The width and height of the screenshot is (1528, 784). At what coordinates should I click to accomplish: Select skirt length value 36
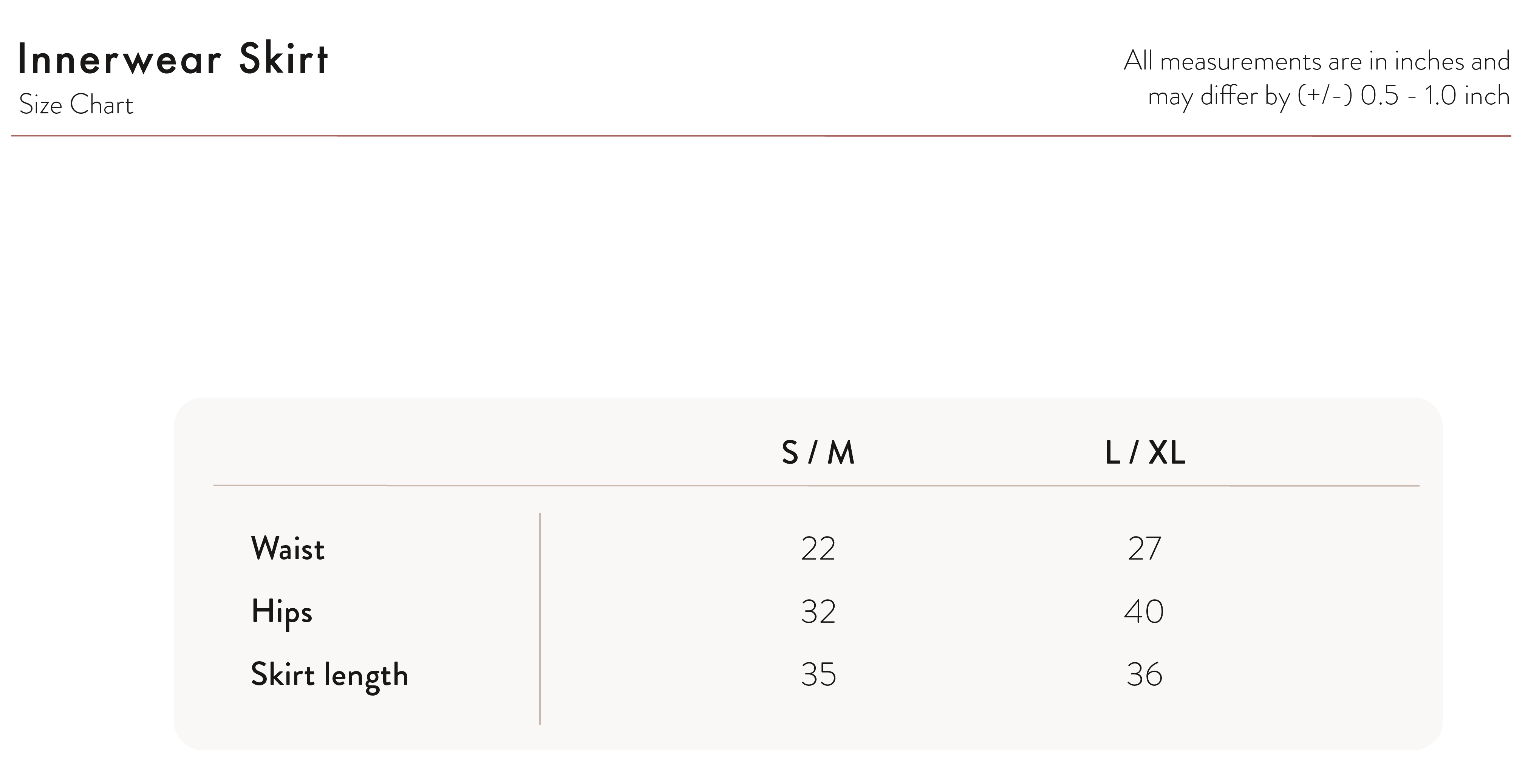pyautogui.click(x=1144, y=674)
